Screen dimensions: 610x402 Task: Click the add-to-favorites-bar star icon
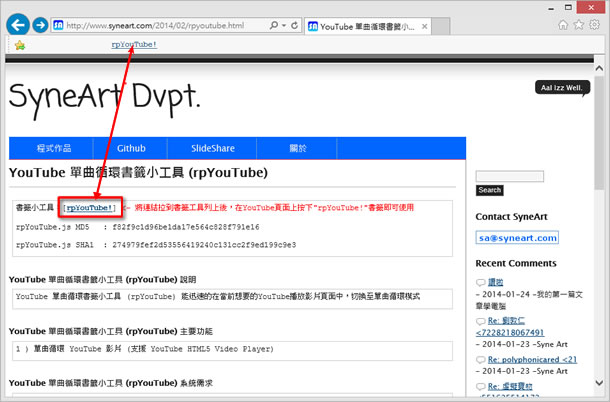click(19, 45)
